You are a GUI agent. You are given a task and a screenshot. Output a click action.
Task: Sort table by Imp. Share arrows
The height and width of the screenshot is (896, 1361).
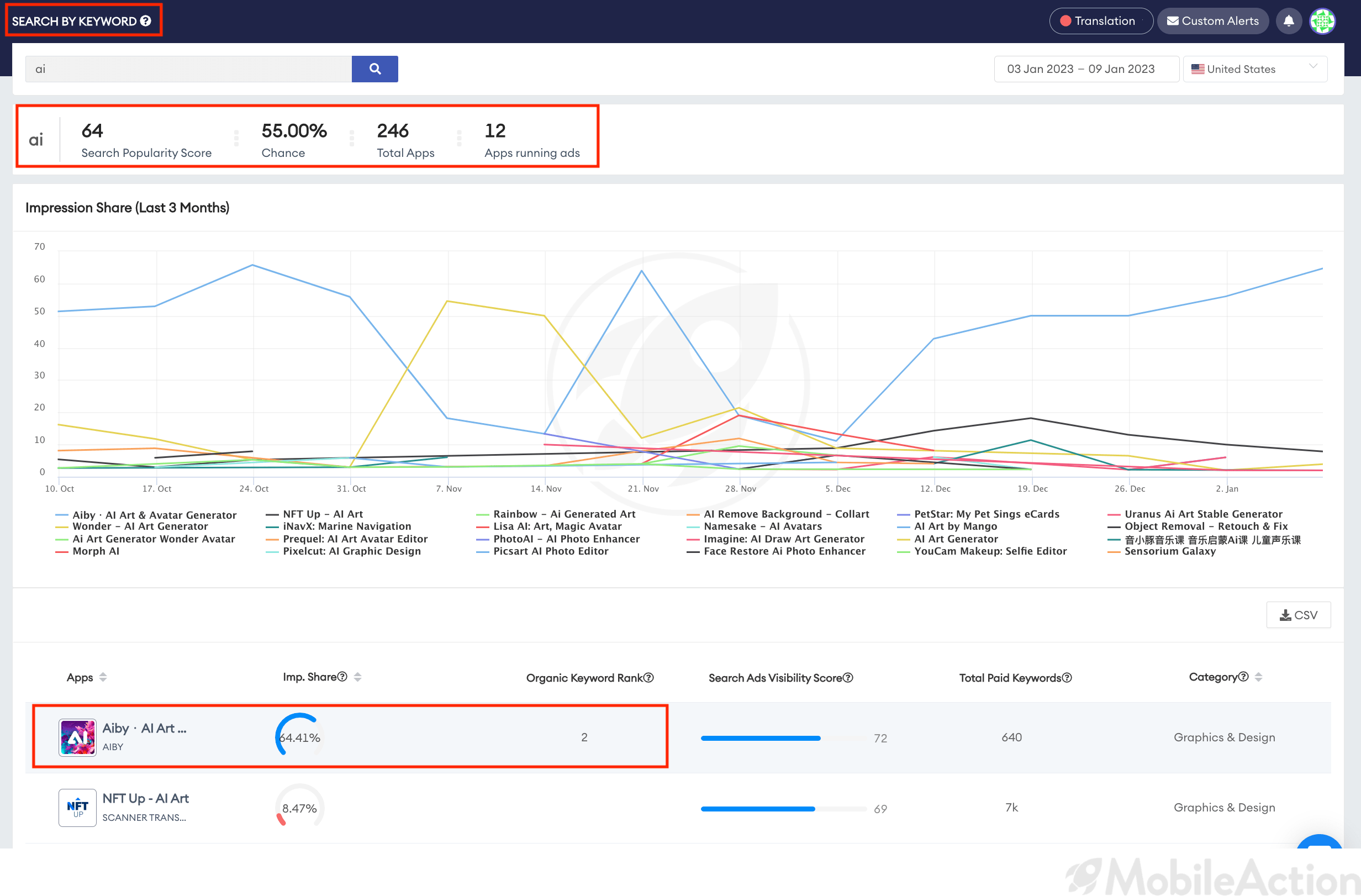pos(357,677)
